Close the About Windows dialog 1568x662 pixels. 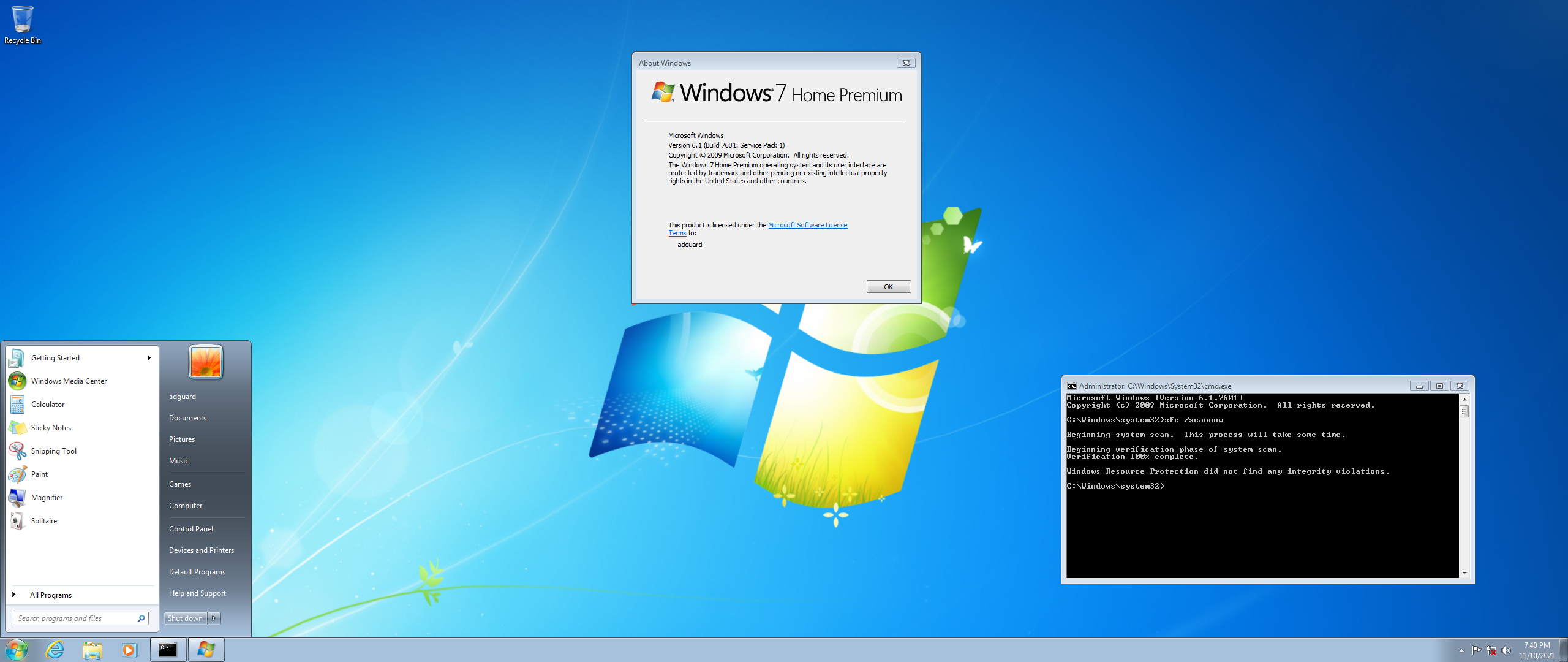(906, 63)
